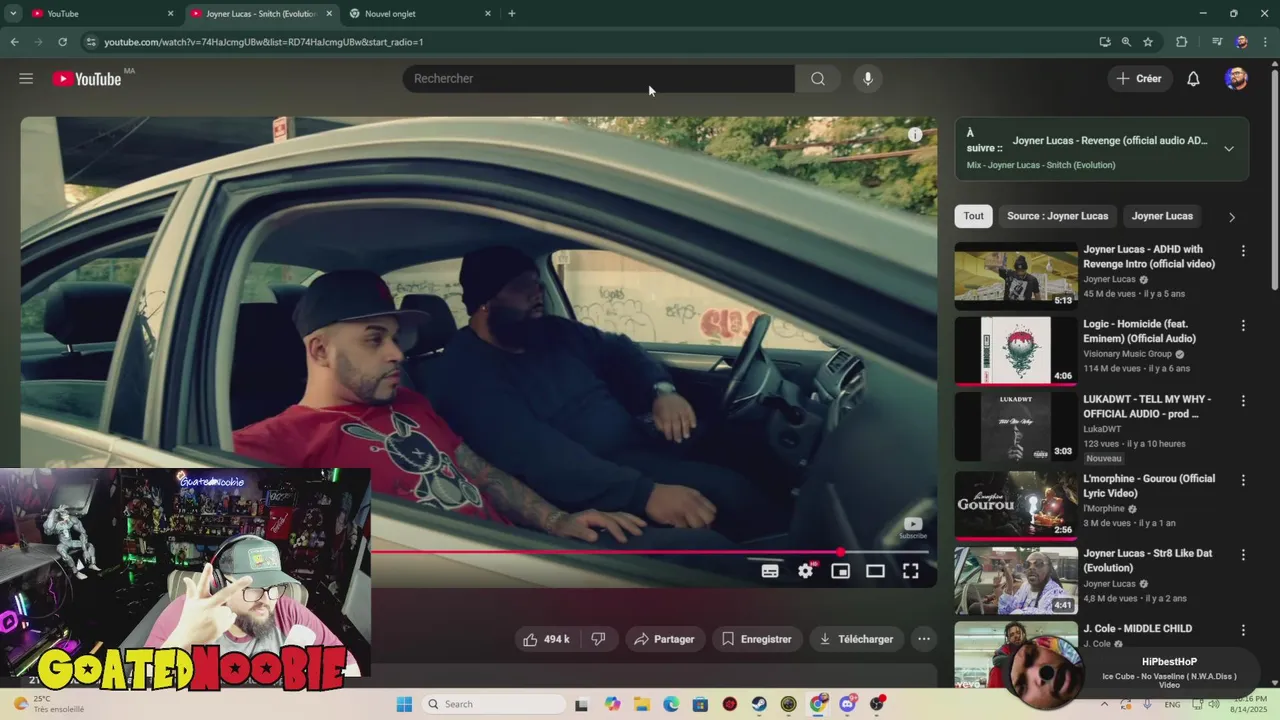The width and height of the screenshot is (1280, 720).
Task: Open the Joyner Lucas channel link under ADHD
Action: [1109, 279]
